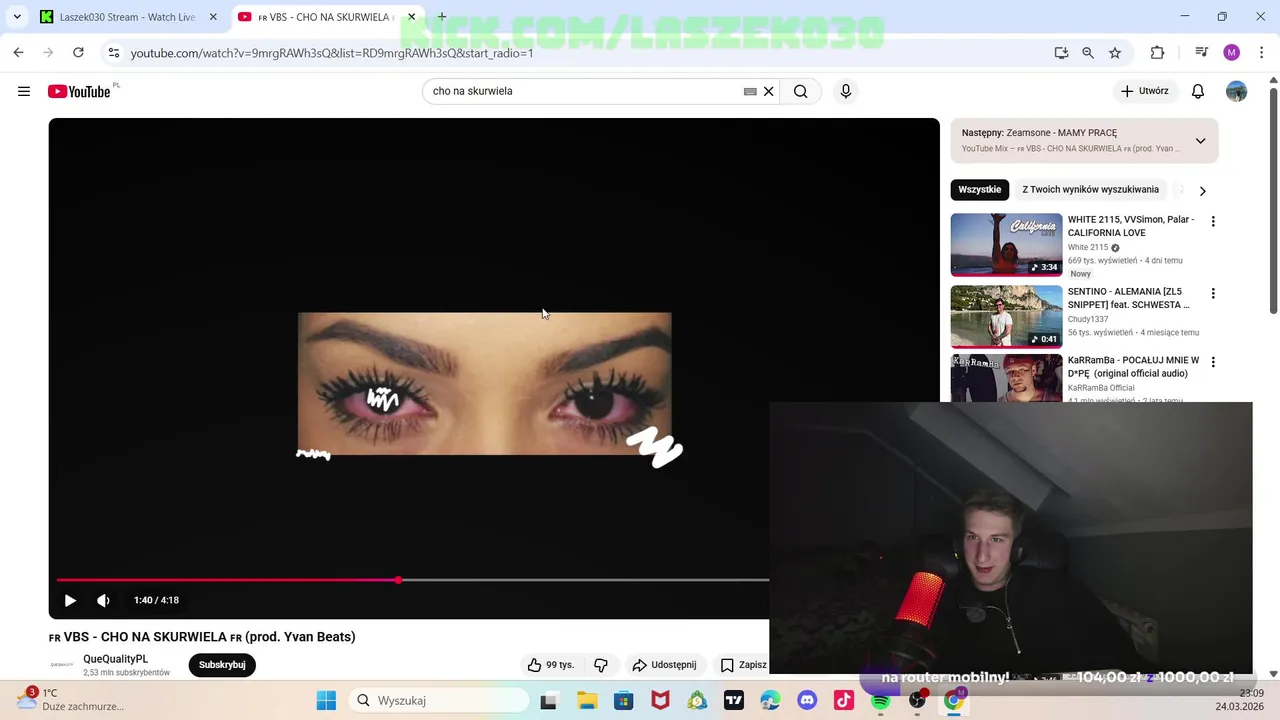Open the zoom magnifier icon in address bar

coord(1088,53)
